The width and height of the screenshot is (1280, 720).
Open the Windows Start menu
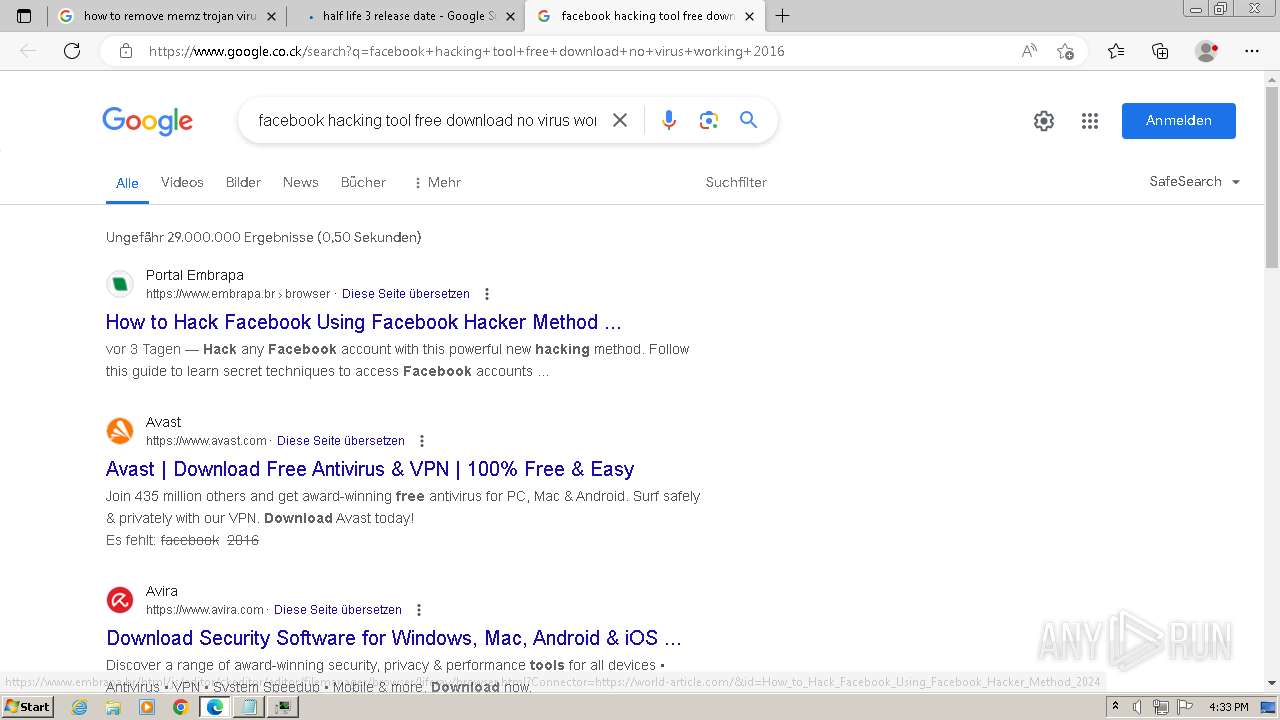[27, 706]
